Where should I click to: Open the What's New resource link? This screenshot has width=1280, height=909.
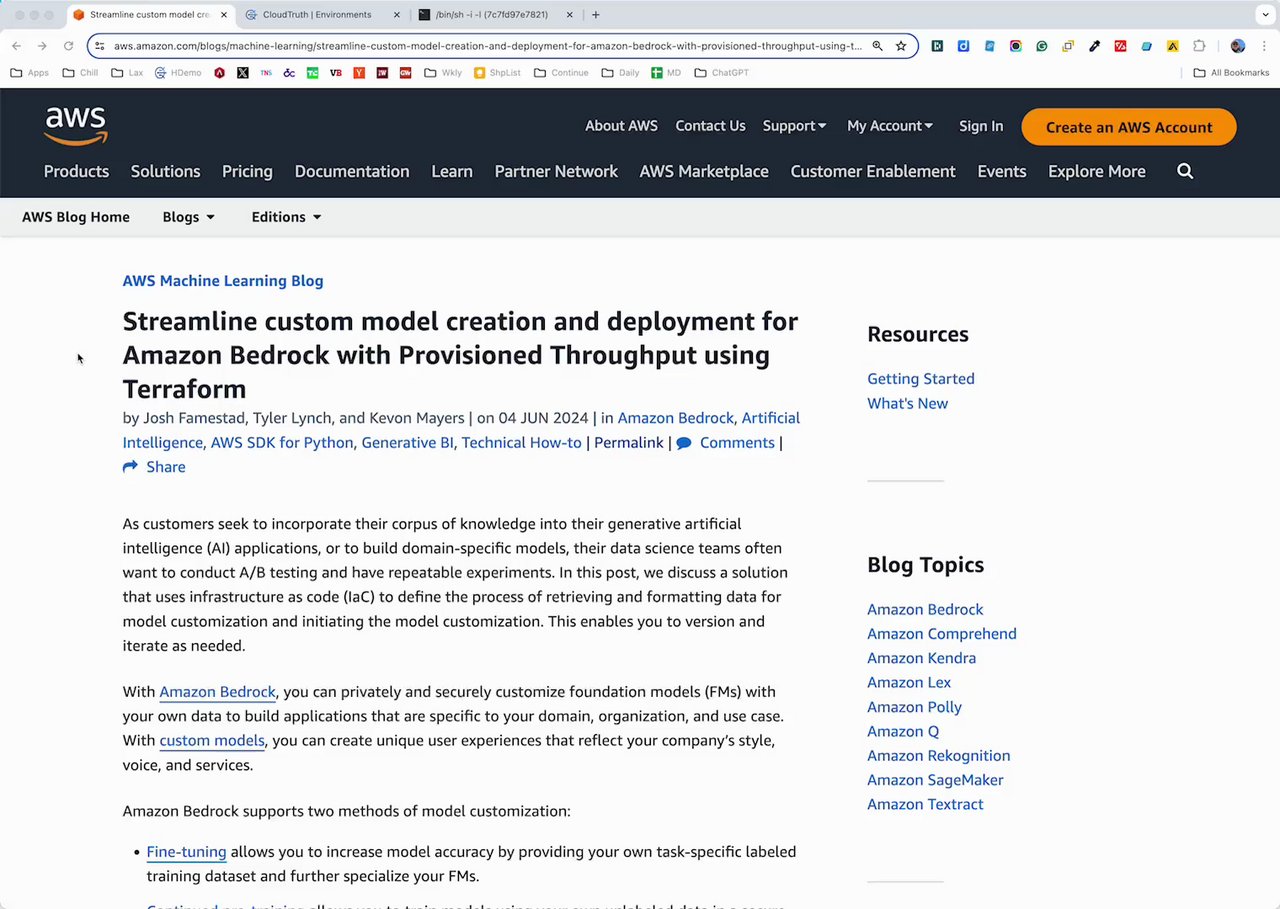[x=908, y=403]
